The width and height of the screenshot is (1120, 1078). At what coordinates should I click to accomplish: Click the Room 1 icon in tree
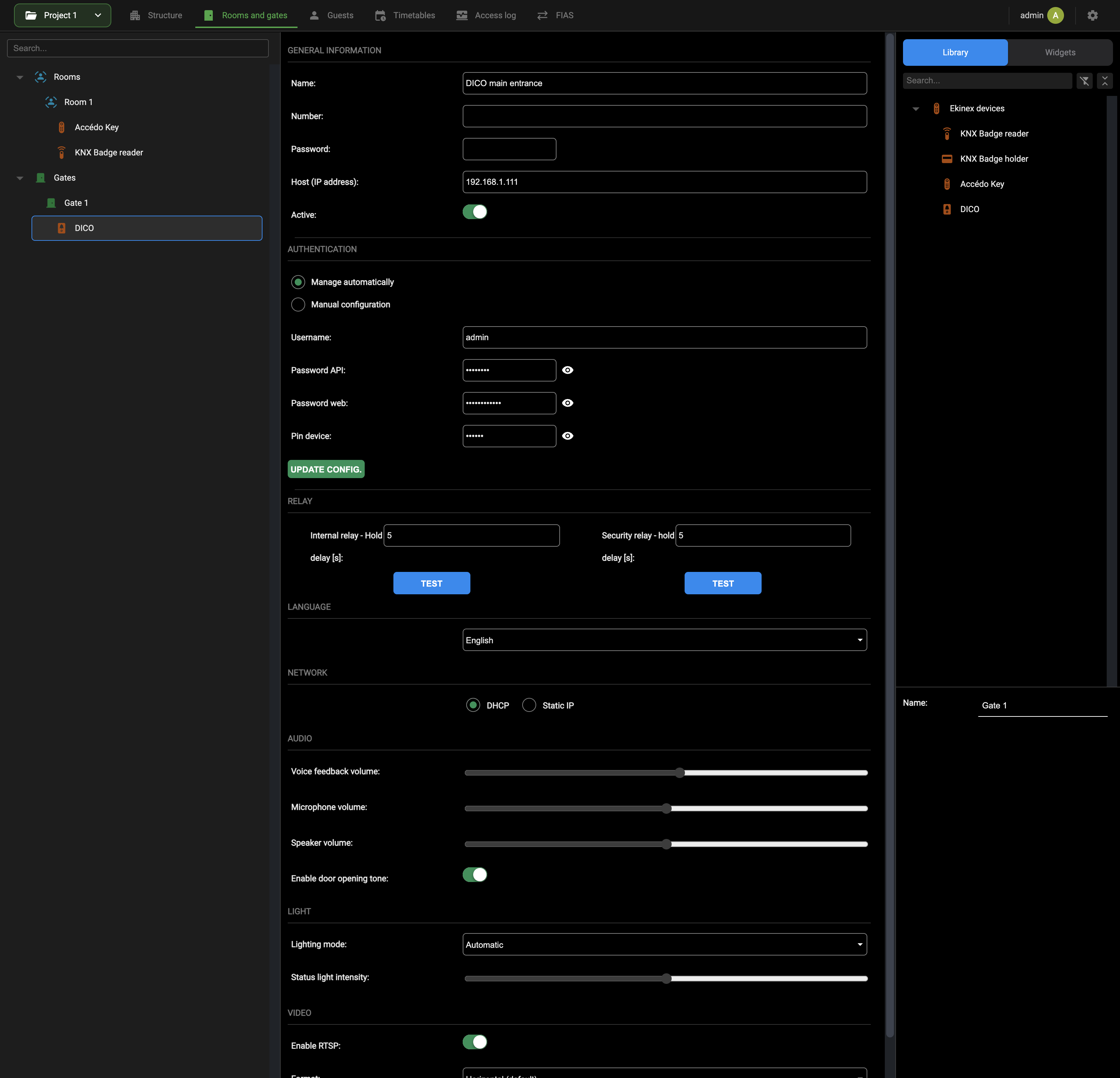(x=51, y=102)
